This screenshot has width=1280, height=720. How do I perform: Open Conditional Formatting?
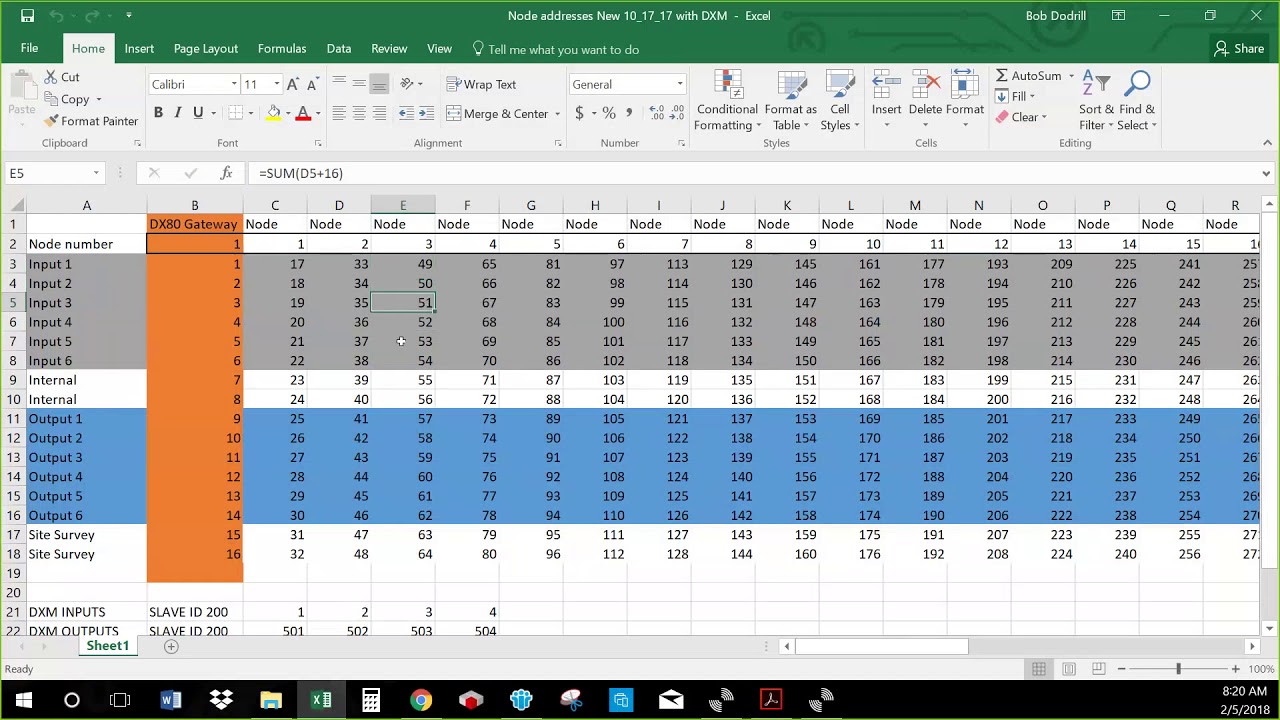coord(728,100)
